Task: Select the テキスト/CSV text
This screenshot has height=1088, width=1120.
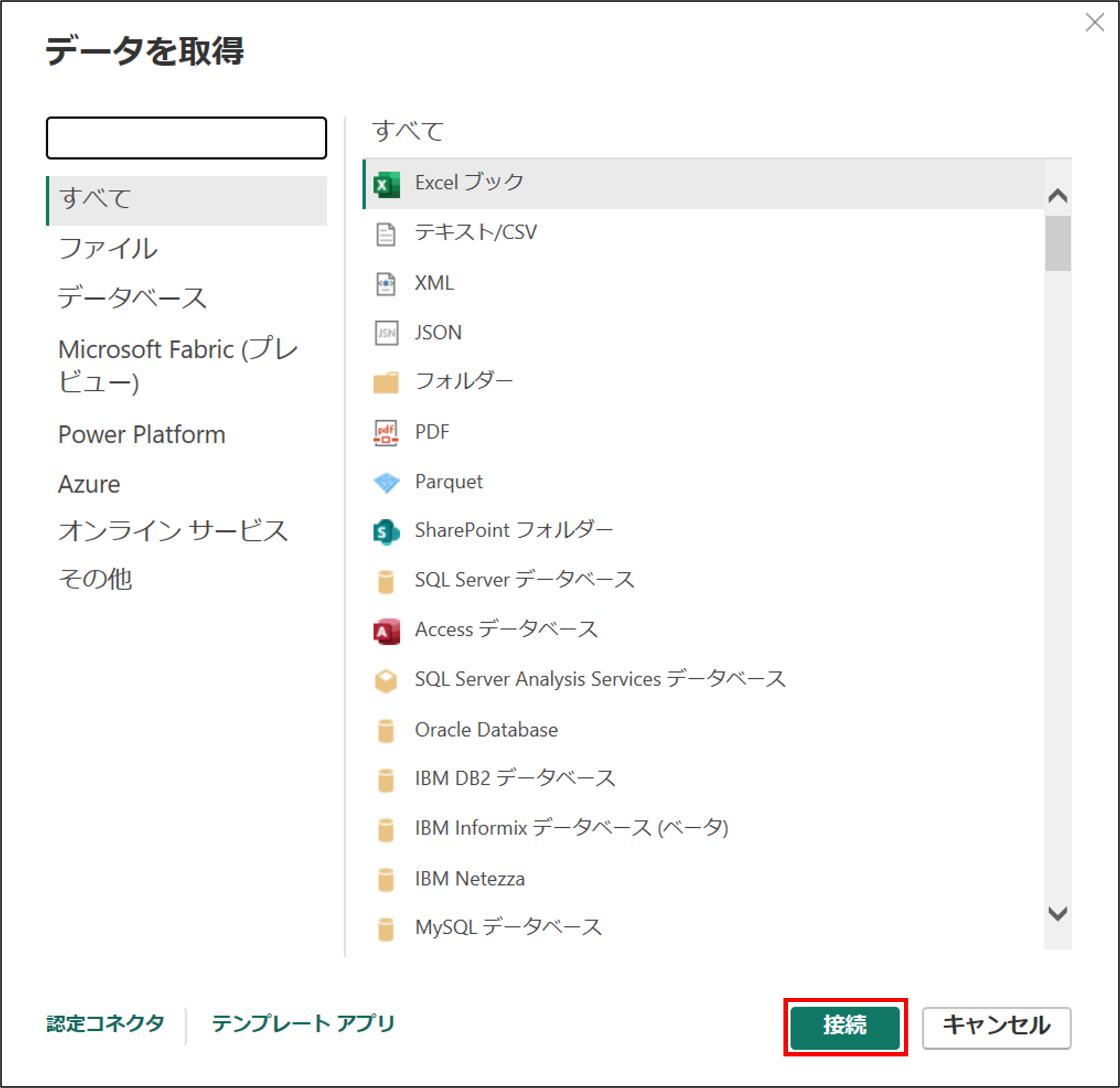Action: point(476,232)
